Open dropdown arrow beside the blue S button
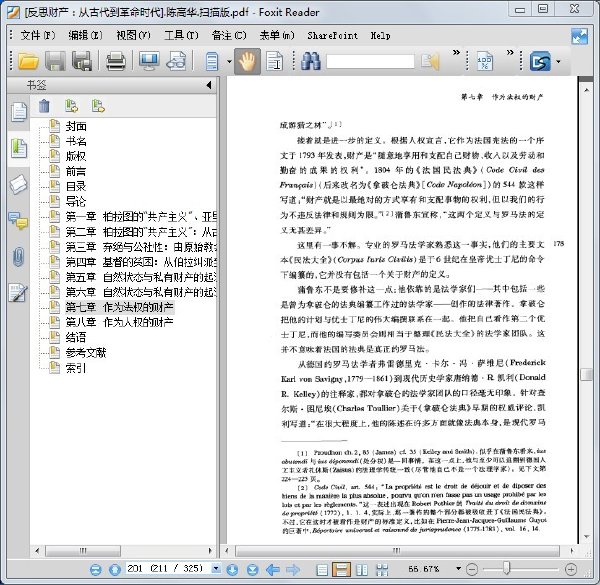This screenshot has height=585, width=600. click(558, 62)
